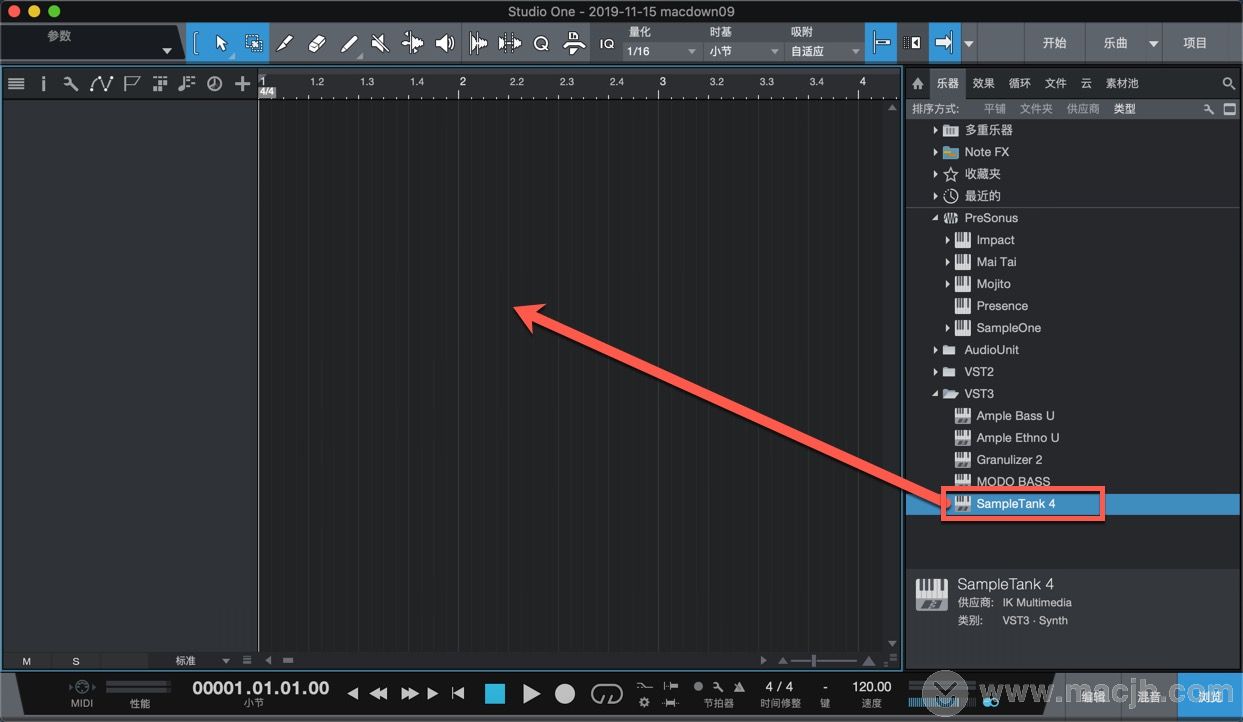The image size is (1243, 722).
Task: Open the track list icon
Action: pos(16,84)
